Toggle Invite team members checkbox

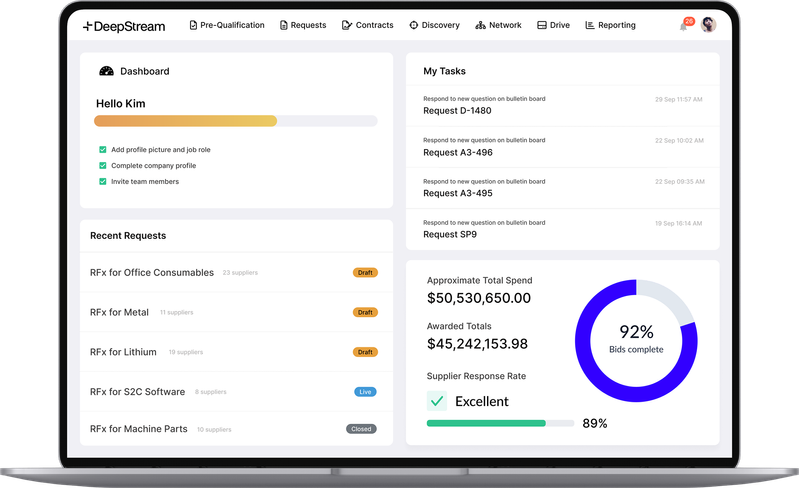[x=102, y=181]
